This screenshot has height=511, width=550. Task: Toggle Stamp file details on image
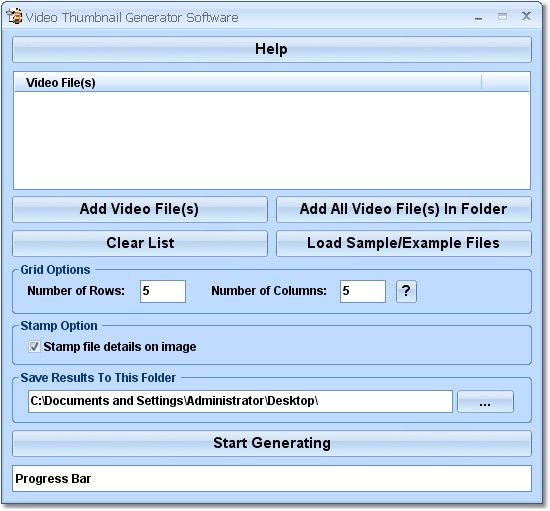(x=34, y=347)
